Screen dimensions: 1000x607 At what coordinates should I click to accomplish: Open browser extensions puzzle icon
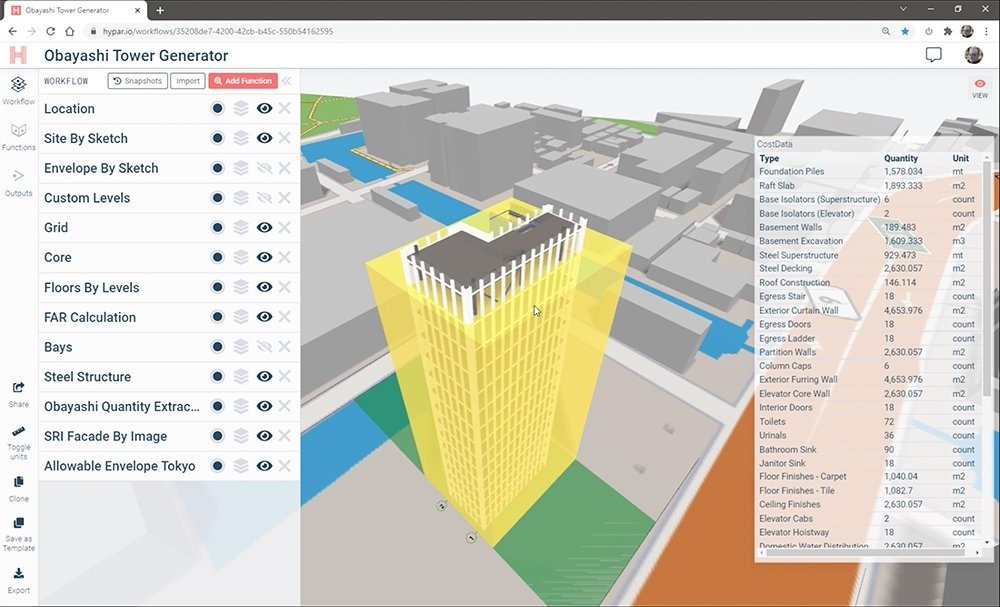click(948, 31)
